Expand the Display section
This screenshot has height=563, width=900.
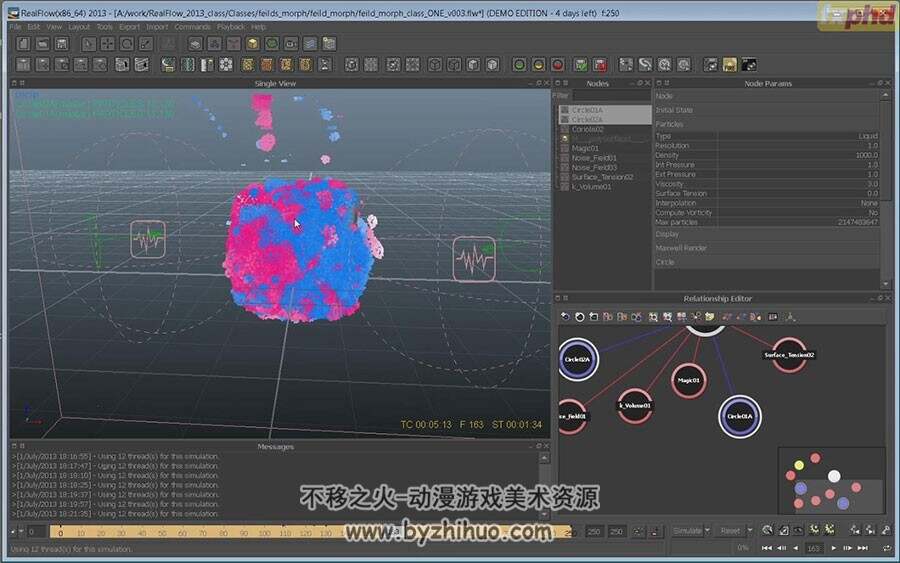[766, 234]
